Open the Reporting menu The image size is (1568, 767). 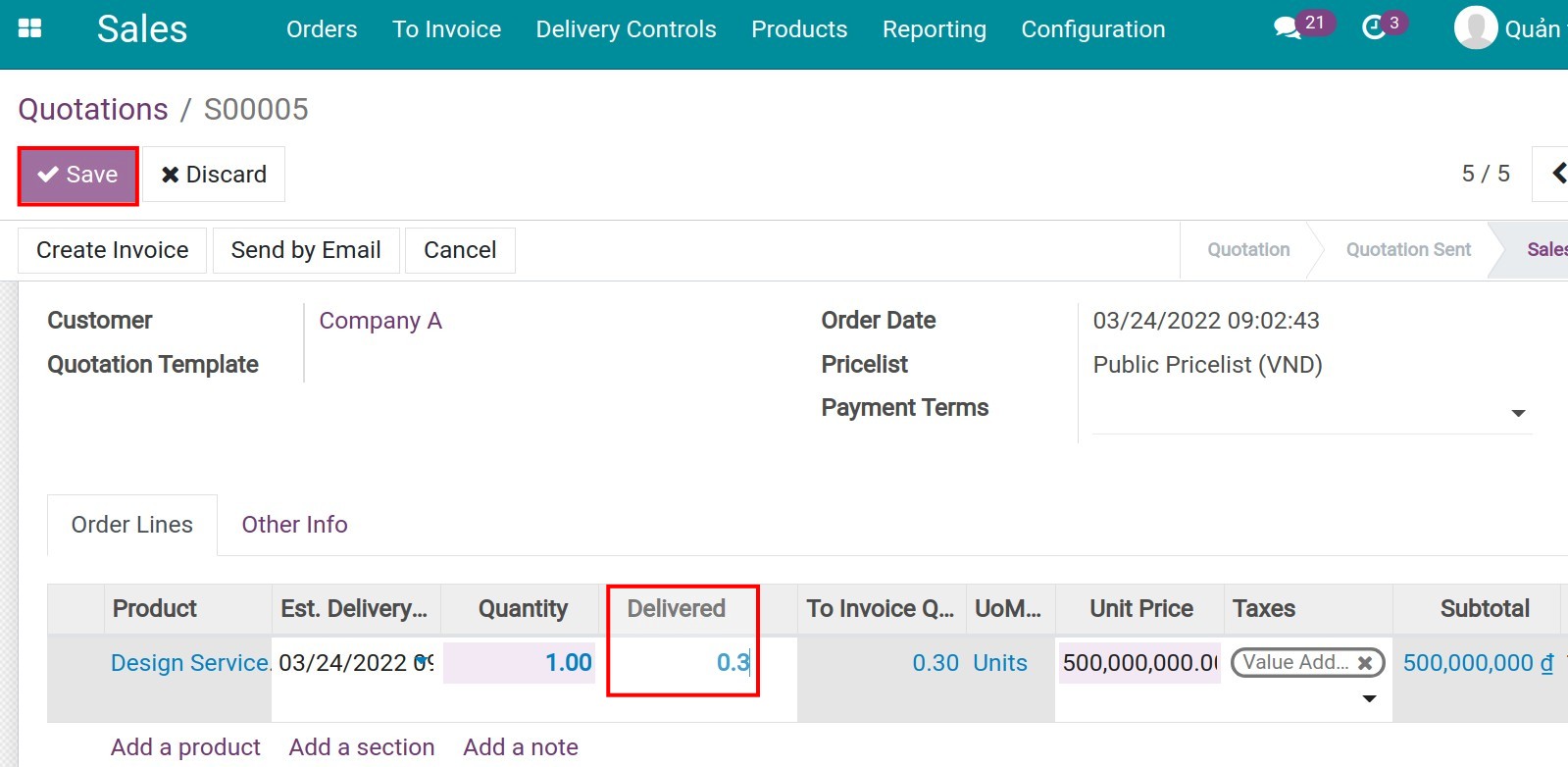(x=935, y=29)
